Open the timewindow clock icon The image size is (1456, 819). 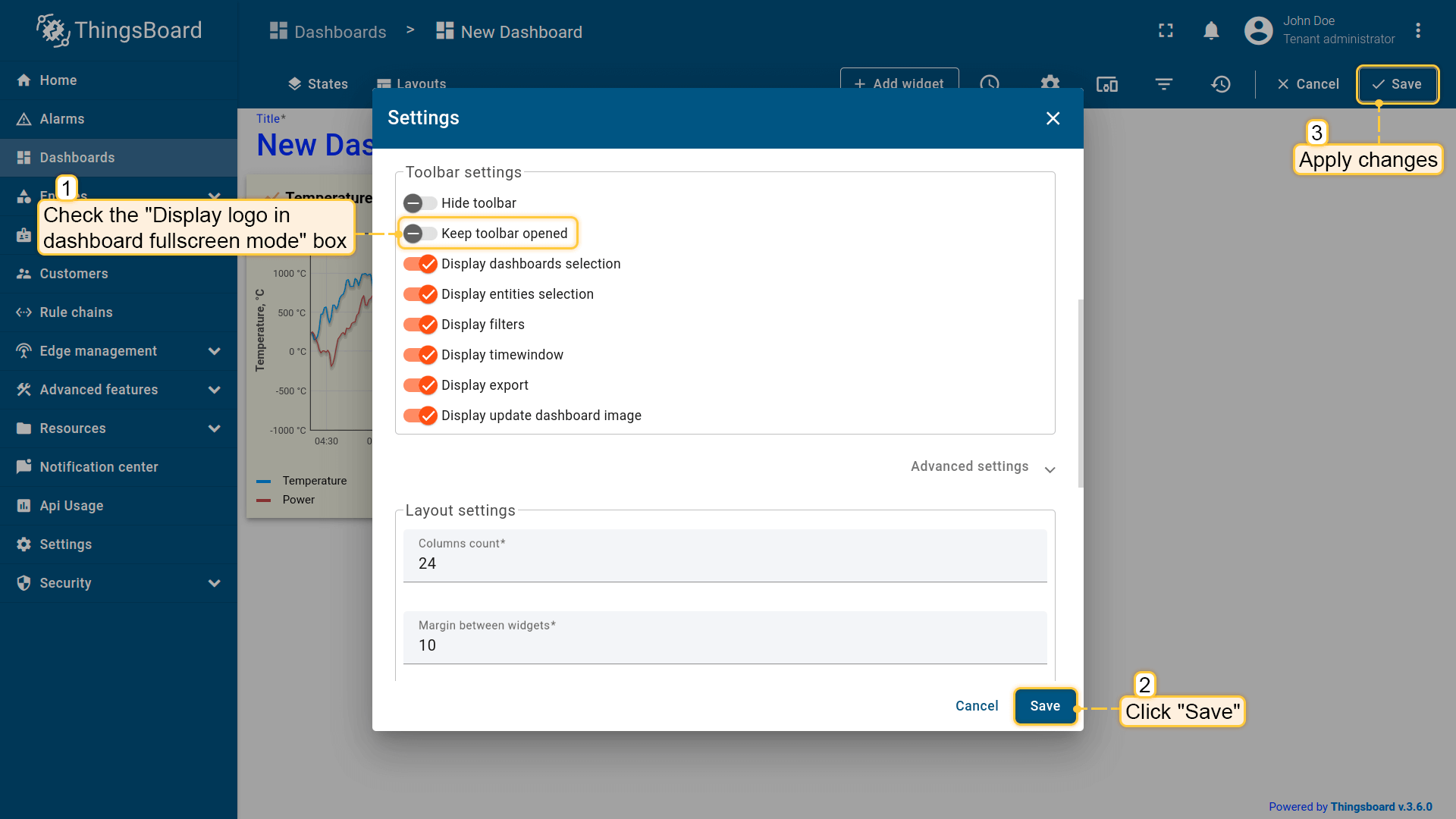click(989, 82)
